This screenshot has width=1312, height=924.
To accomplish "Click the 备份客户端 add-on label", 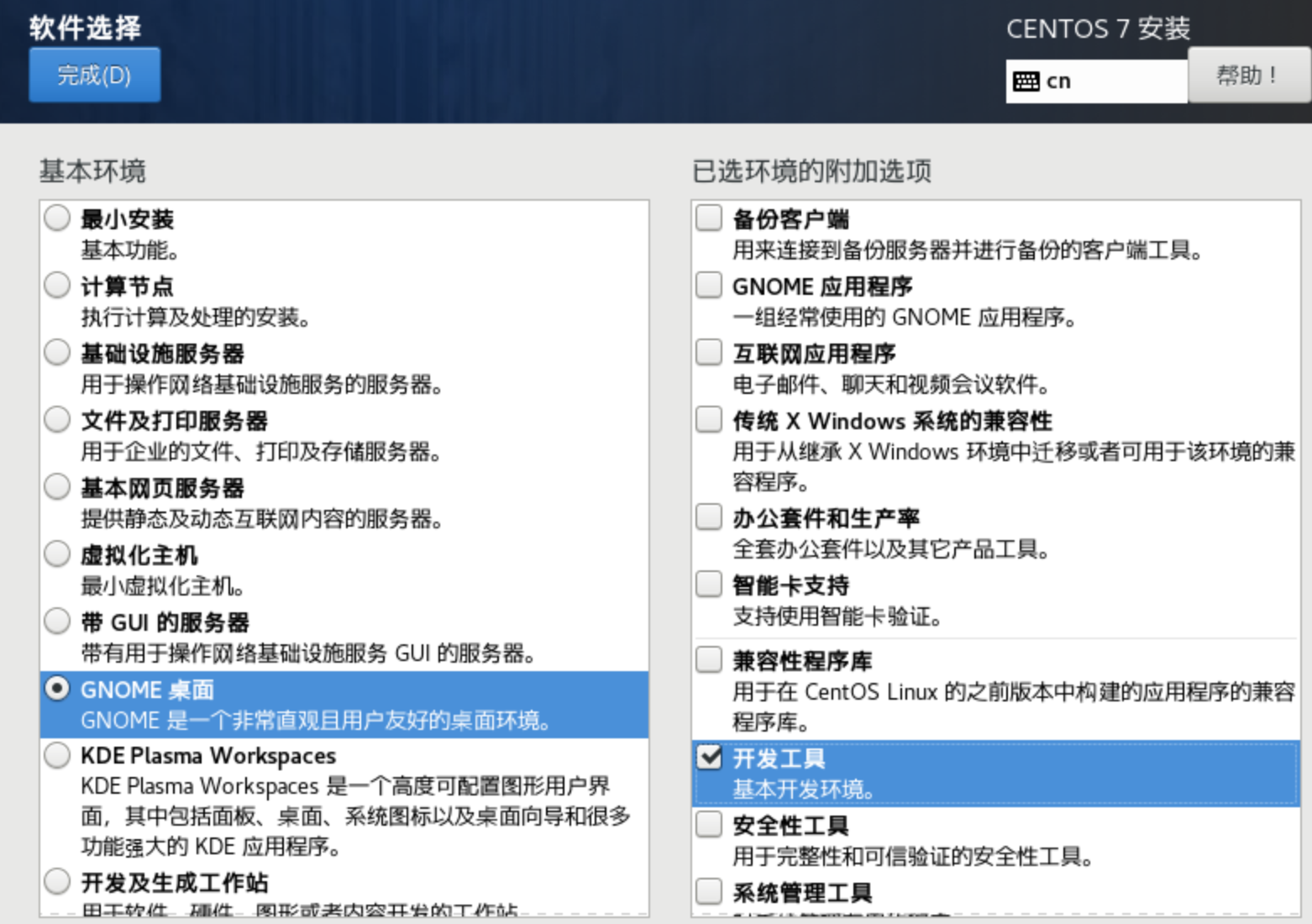I will click(x=790, y=219).
